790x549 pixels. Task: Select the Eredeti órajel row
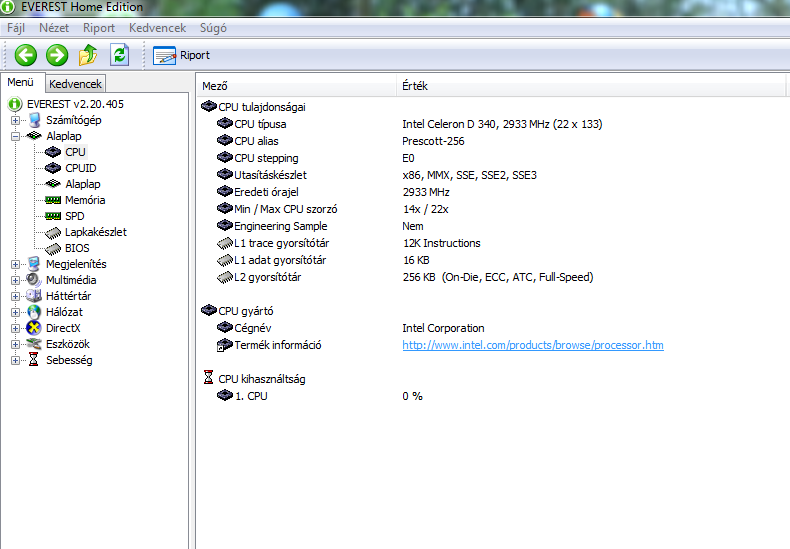[492, 192]
